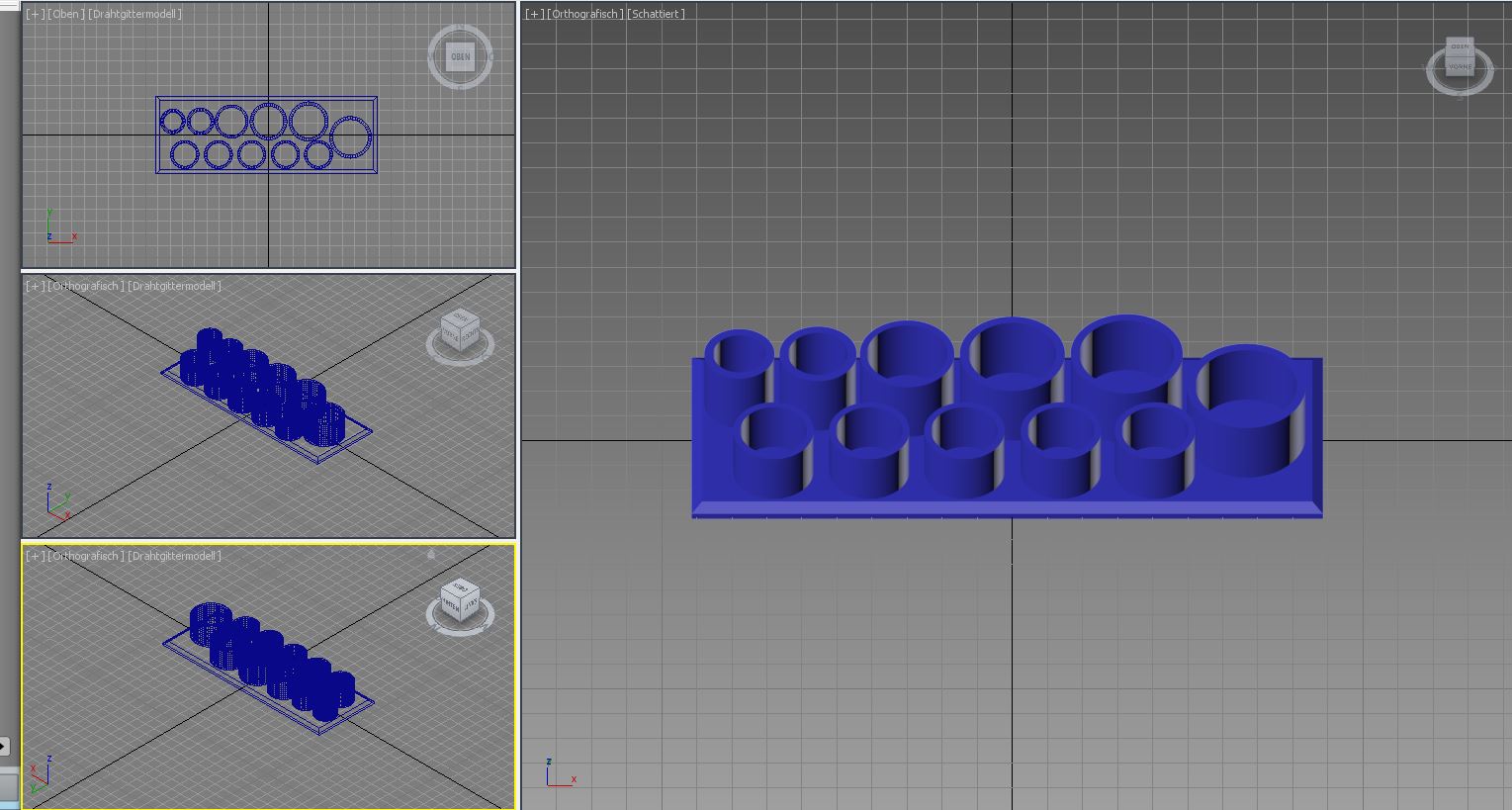Open the [Schattiert] shading label menu
Image resolution: width=1512 pixels, height=810 pixels.
tap(656, 15)
